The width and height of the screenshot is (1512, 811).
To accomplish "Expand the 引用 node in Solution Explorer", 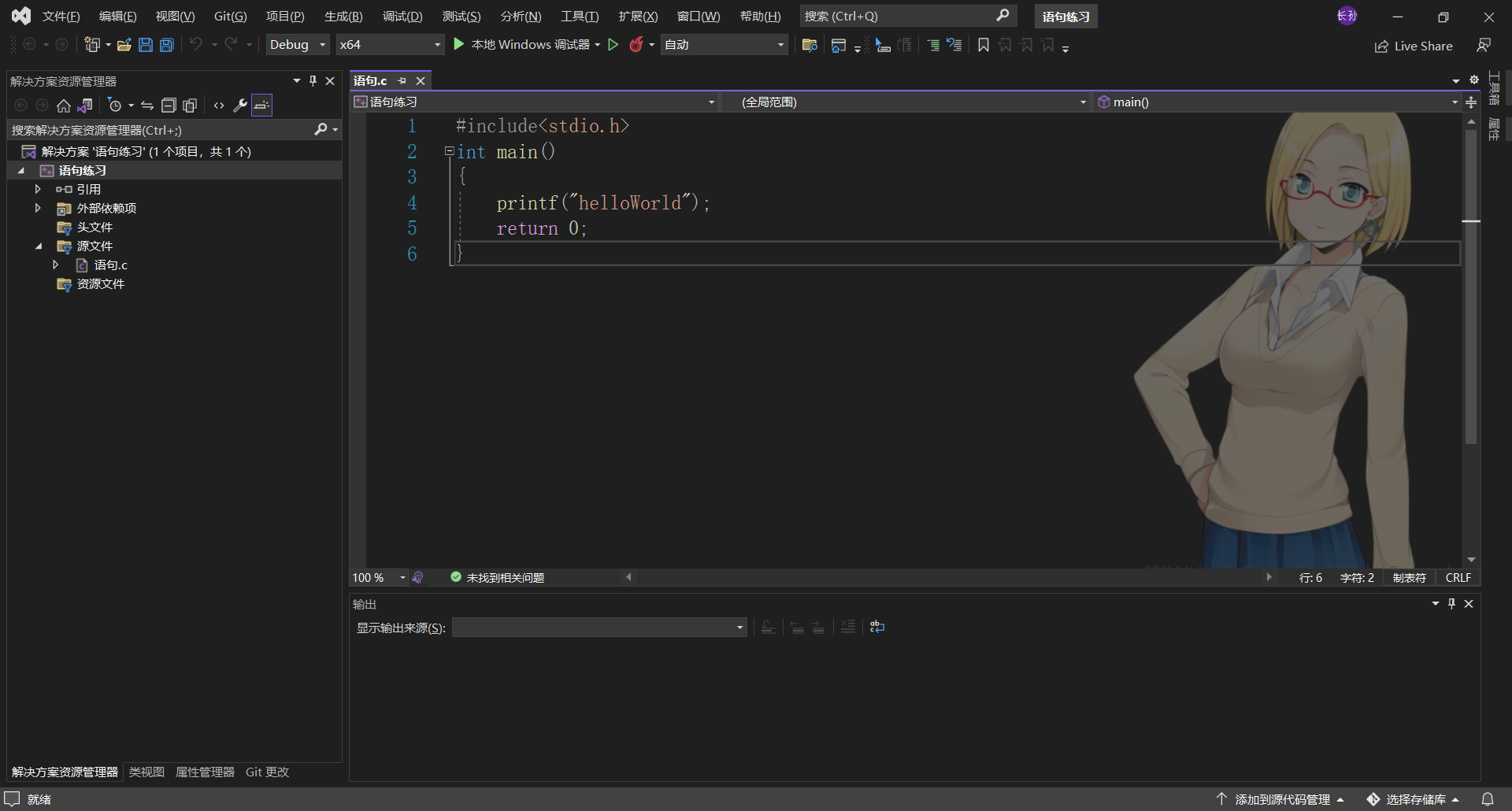I will point(37,188).
